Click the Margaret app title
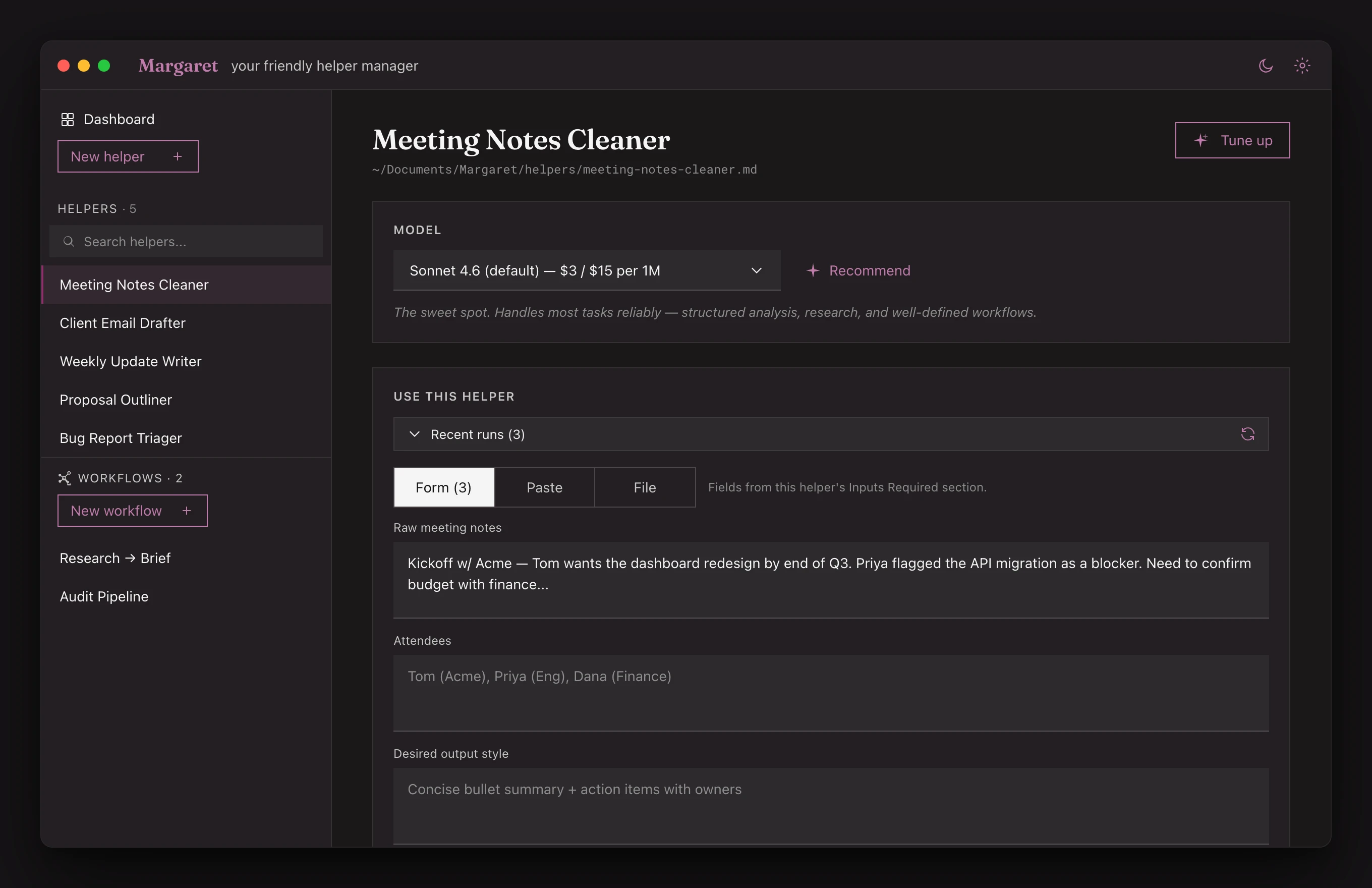Image resolution: width=1372 pixels, height=888 pixels. point(178,66)
